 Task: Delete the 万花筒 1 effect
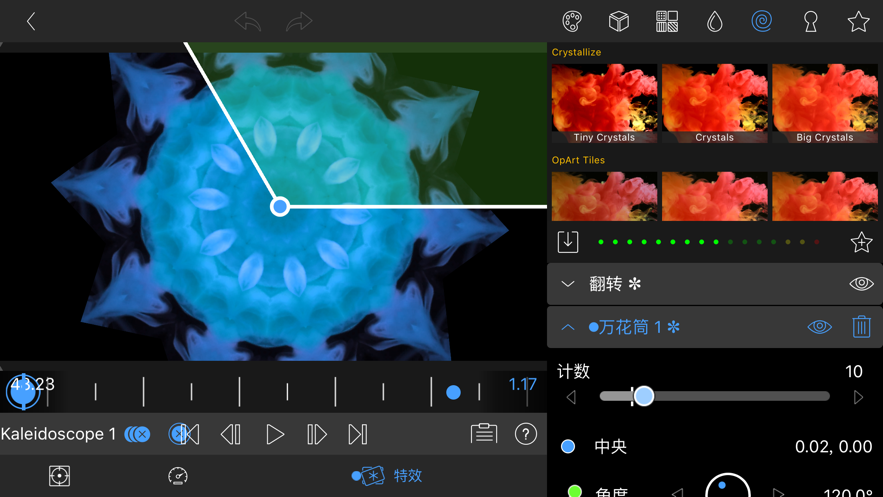(x=861, y=327)
